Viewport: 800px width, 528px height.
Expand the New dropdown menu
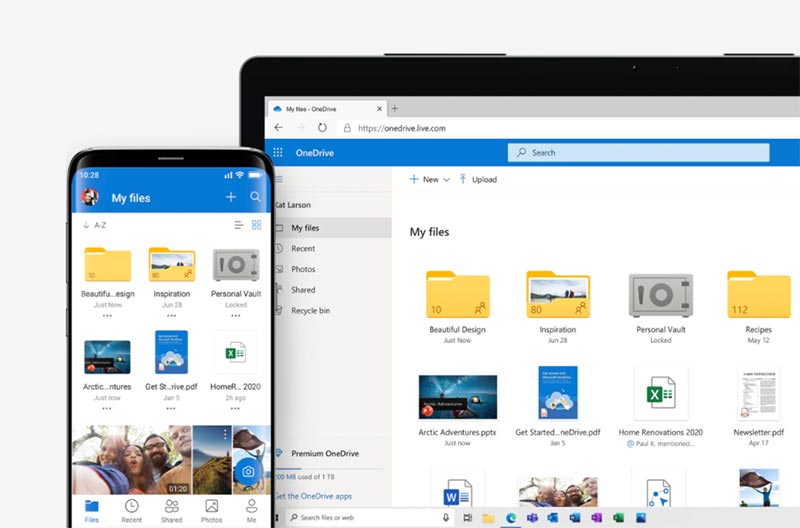[430, 180]
